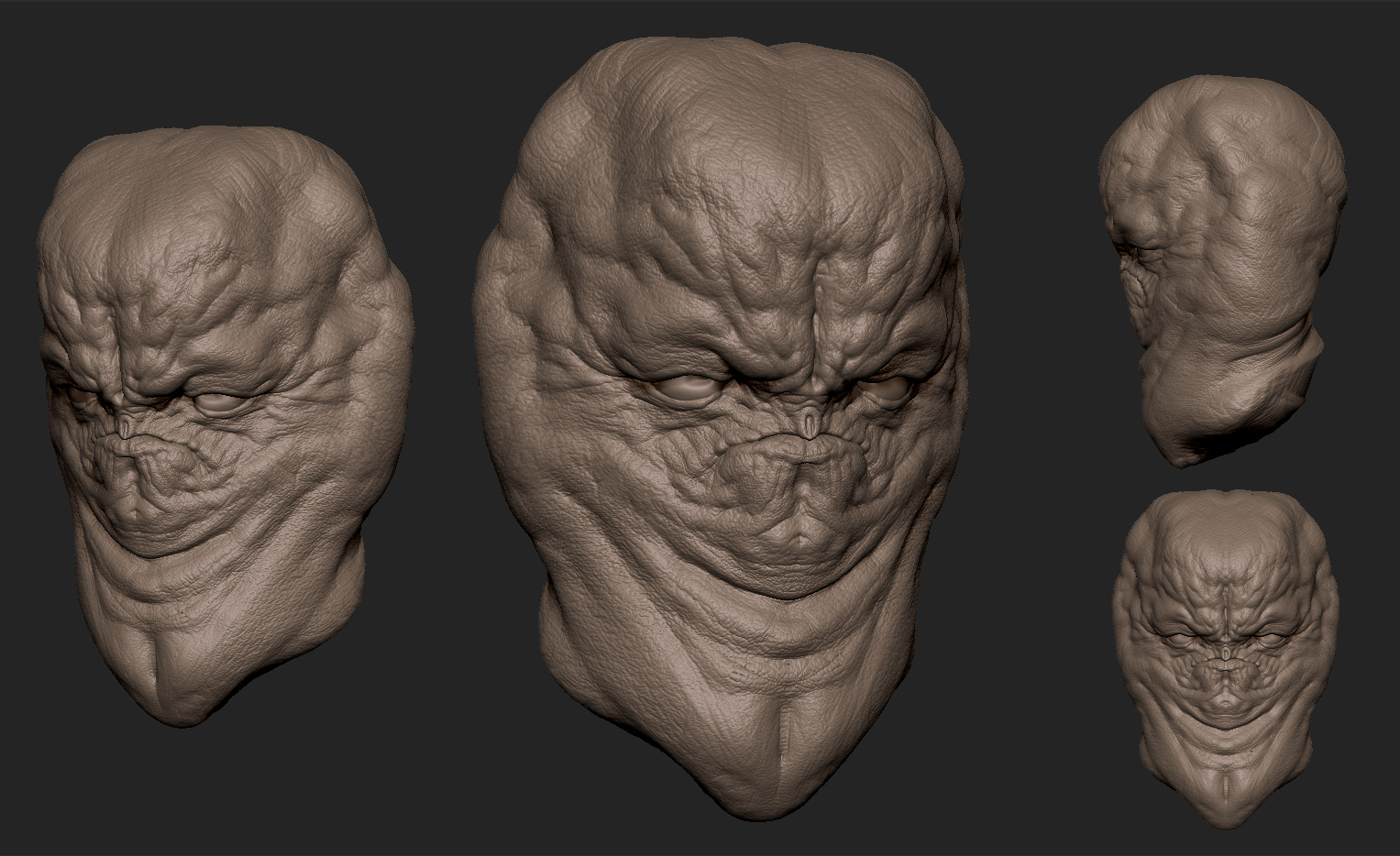This screenshot has height=856, width=1400.
Task: Select the side profile head at top right
Action: point(1224,270)
